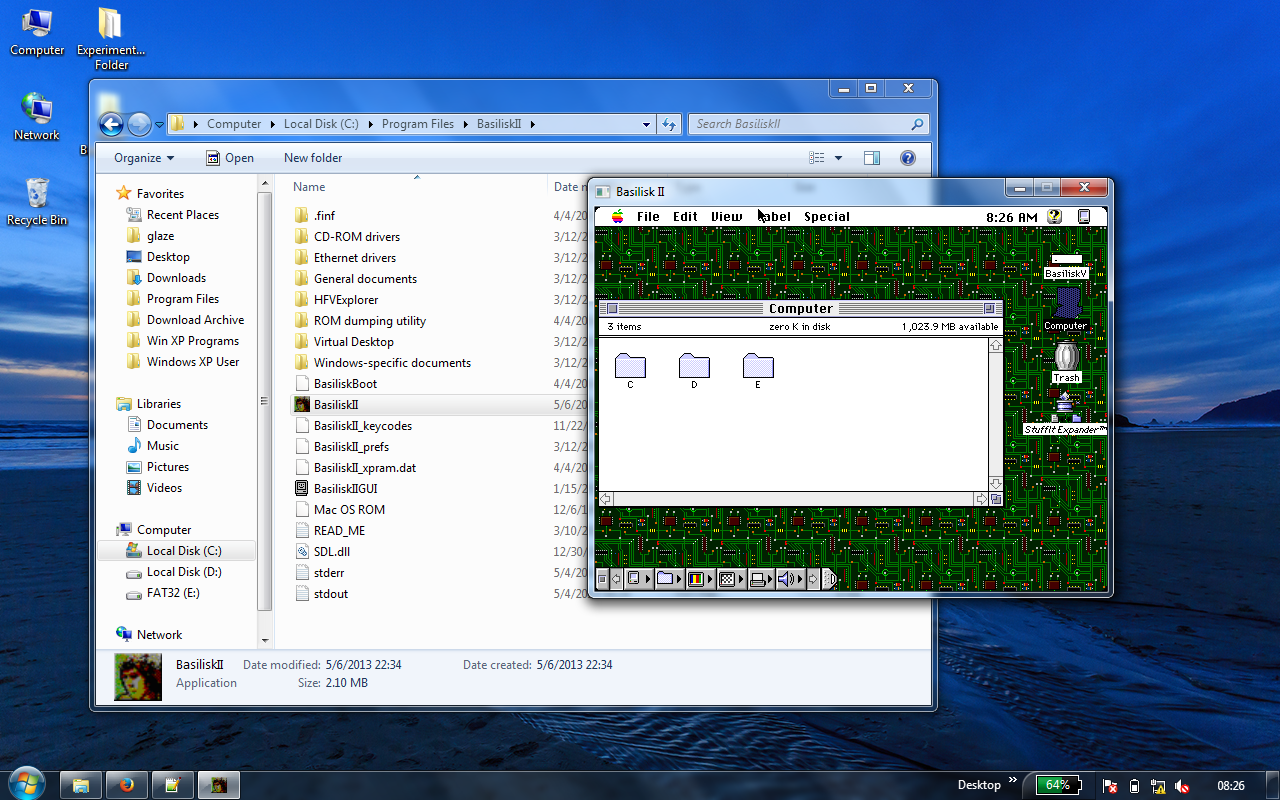This screenshot has height=800, width=1280.
Task: Select the BasiliskIIGUI application file
Action: point(345,489)
